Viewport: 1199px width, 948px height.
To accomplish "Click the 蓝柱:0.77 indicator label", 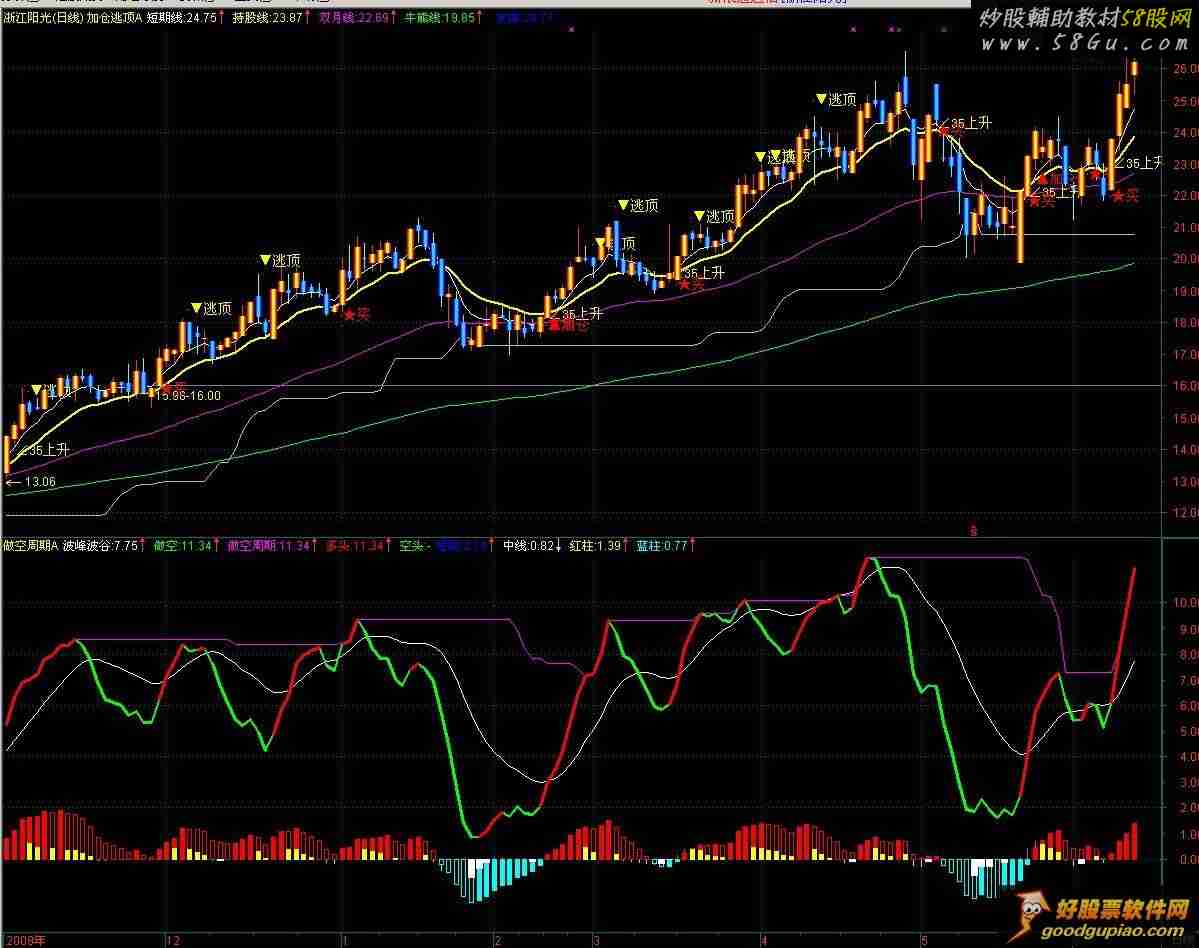I will 662,546.
